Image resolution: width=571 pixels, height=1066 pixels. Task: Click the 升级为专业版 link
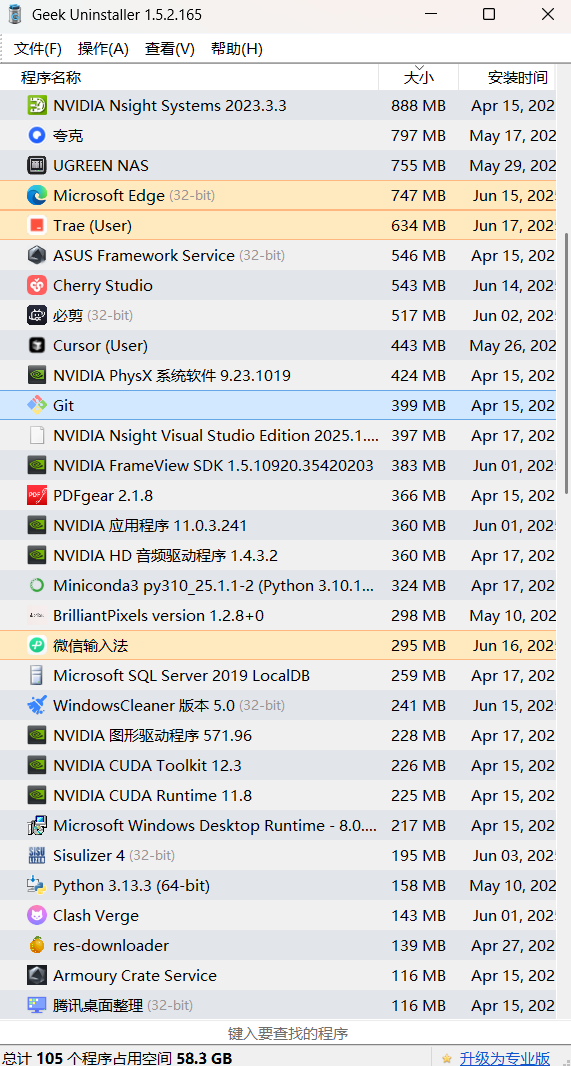click(x=504, y=1058)
